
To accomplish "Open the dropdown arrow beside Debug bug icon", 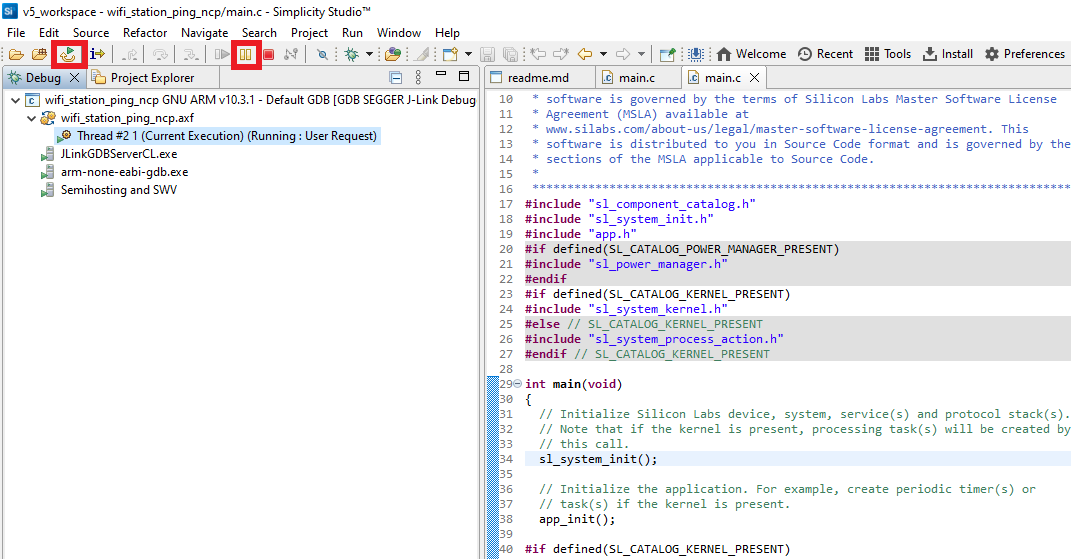I will (x=369, y=54).
